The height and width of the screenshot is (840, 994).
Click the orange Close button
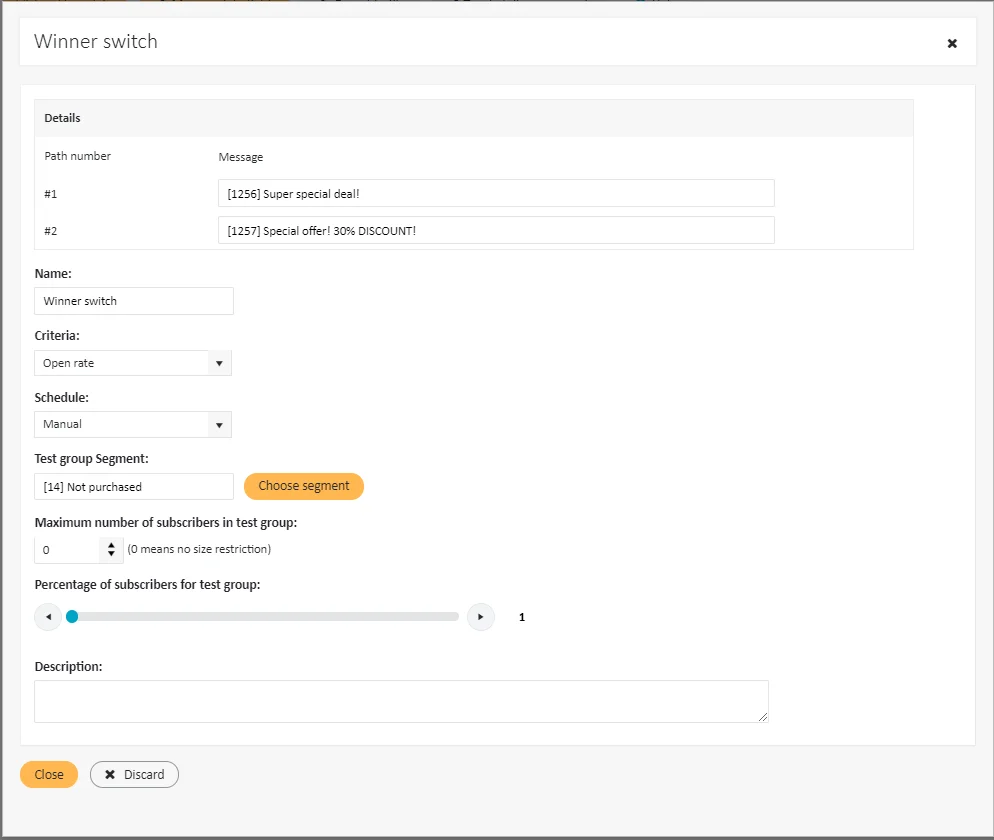49,775
